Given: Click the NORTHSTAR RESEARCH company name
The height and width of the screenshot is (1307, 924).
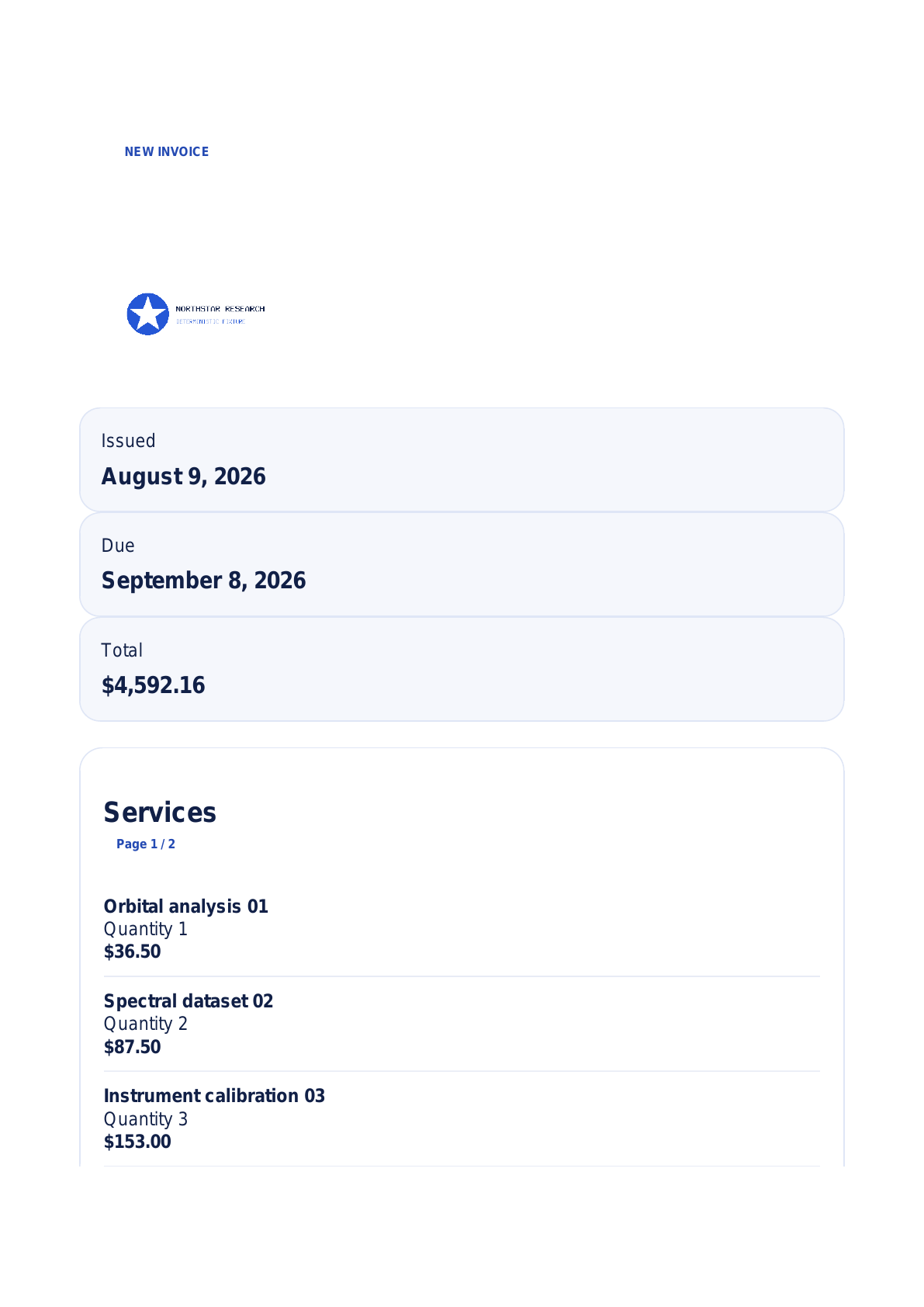Looking at the screenshot, I should [x=220, y=309].
